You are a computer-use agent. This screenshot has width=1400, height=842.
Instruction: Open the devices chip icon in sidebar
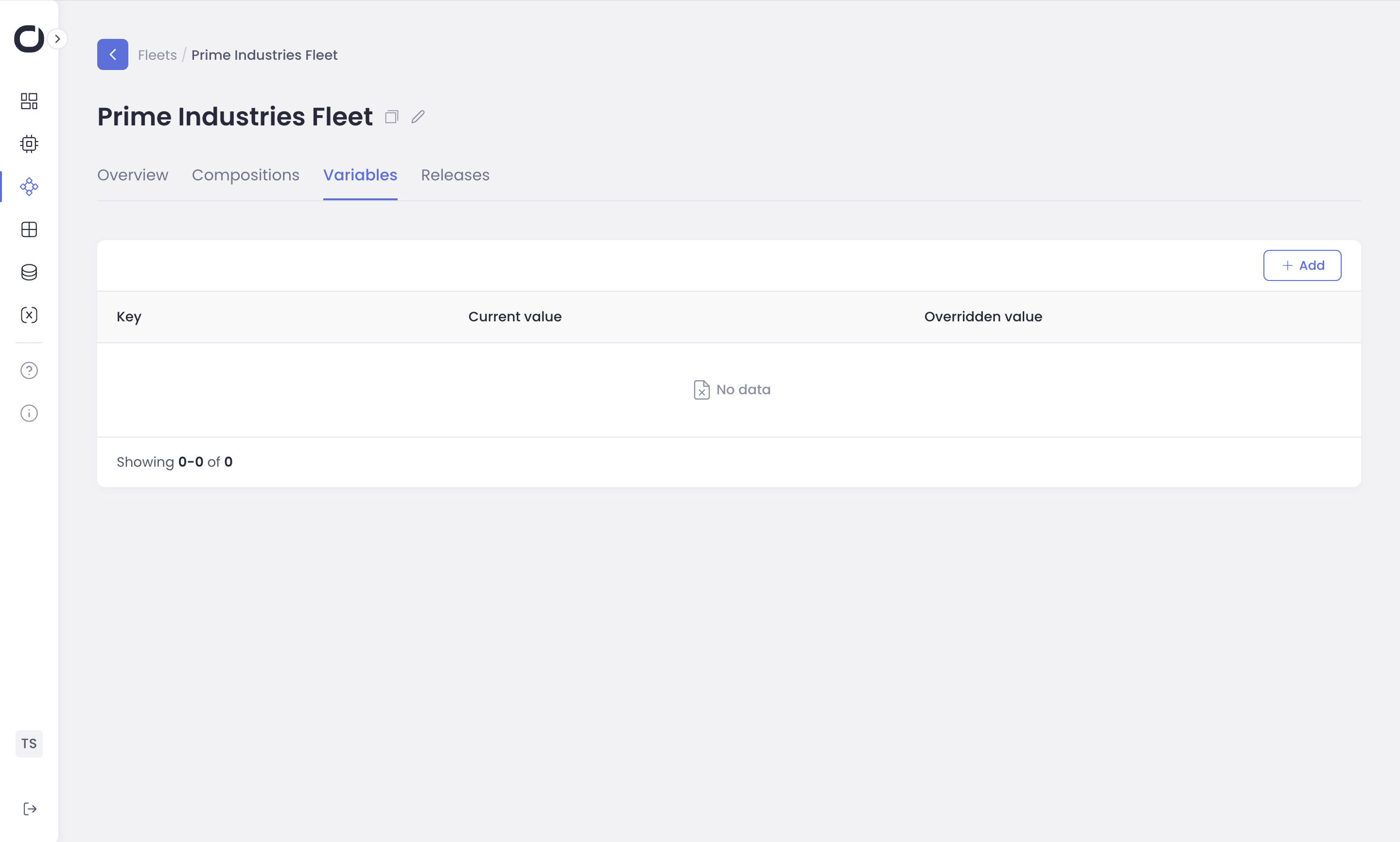pyautogui.click(x=29, y=143)
